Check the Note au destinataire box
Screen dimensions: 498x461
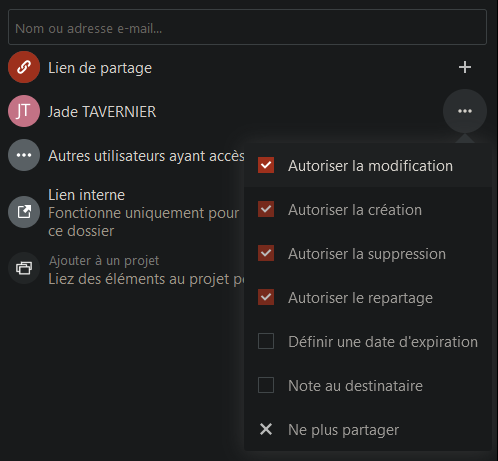click(266, 385)
